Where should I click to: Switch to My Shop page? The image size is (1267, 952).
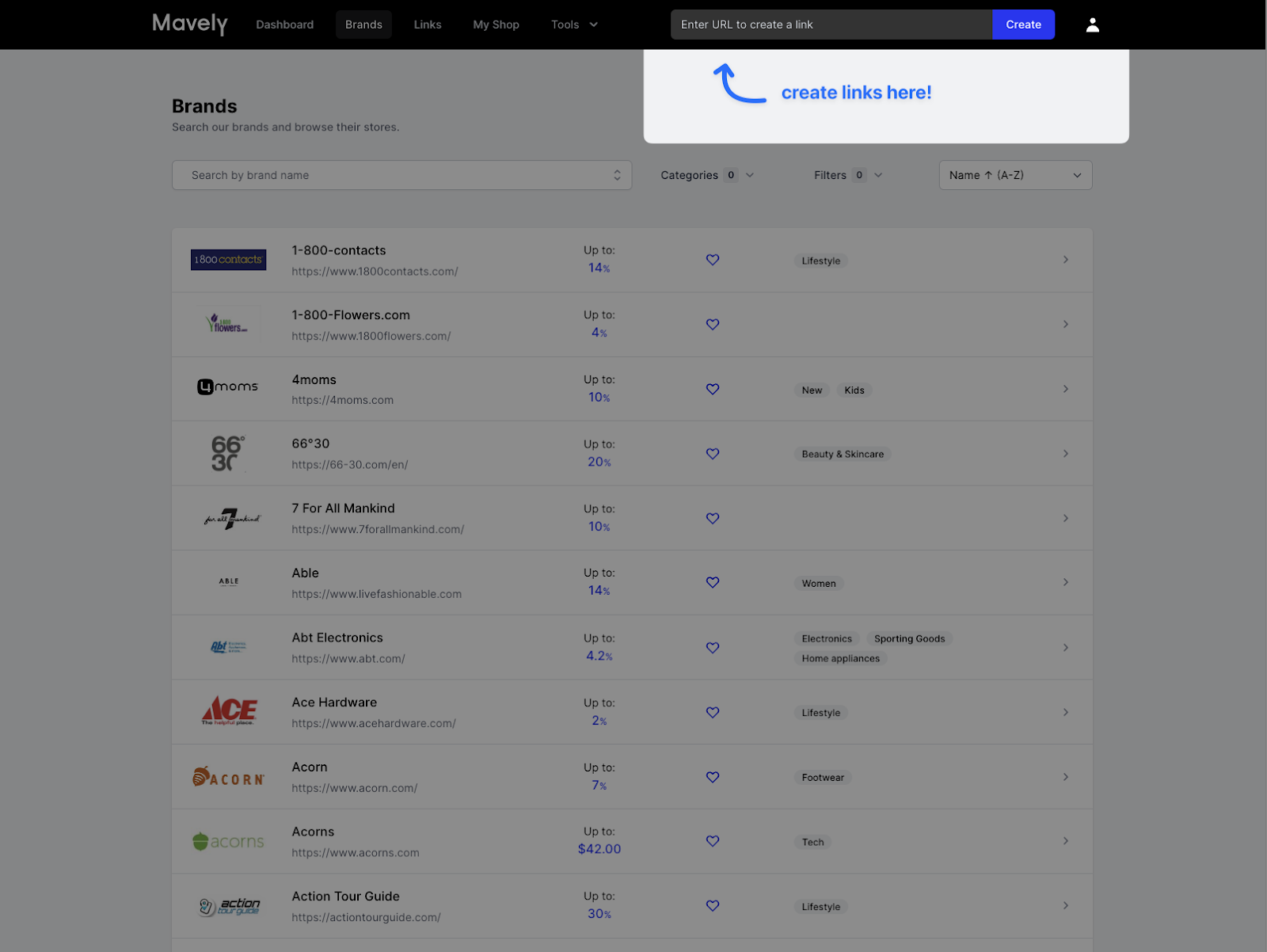[x=496, y=25]
